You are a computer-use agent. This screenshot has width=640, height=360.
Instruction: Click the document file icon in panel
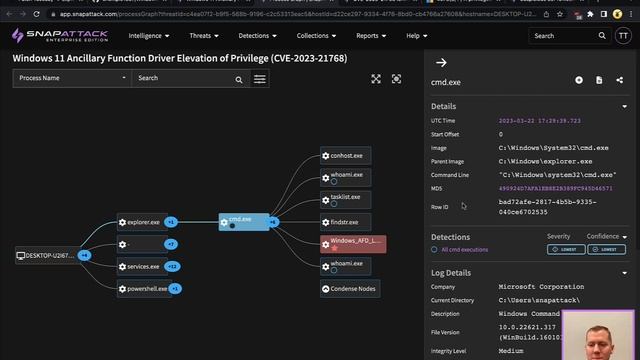pyautogui.click(x=599, y=80)
